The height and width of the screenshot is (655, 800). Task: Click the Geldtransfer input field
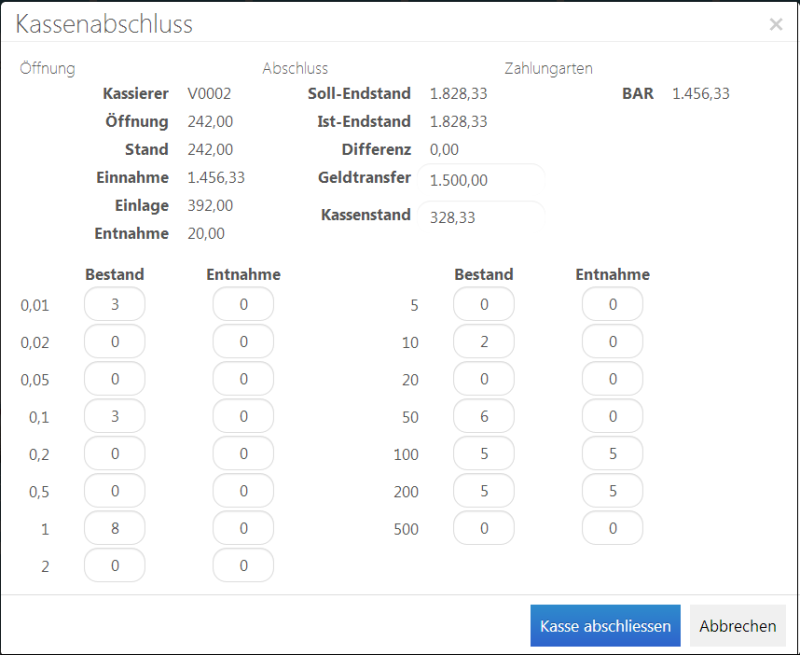tap(483, 180)
